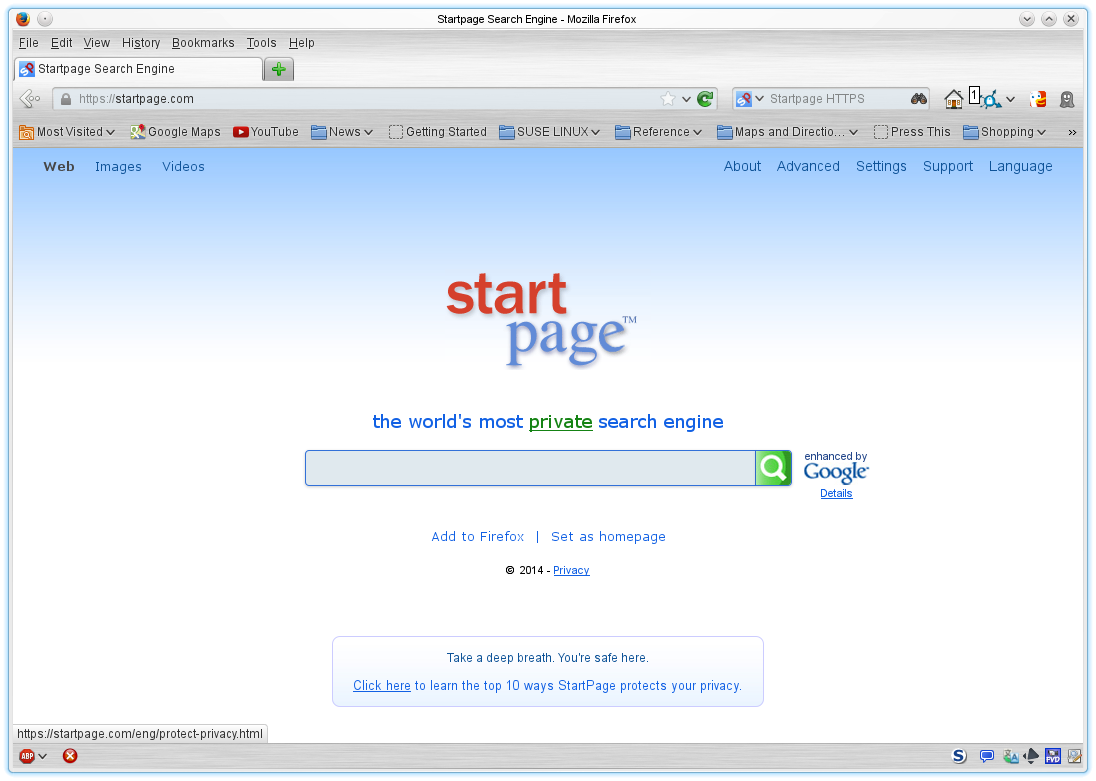Open the Adblock Plus dropdown arrow

tap(43, 756)
